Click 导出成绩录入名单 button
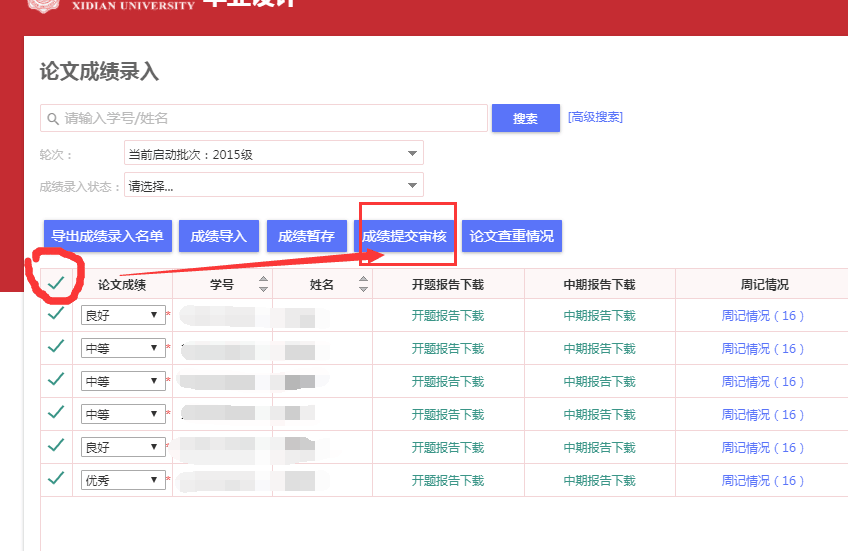The height and width of the screenshot is (551, 848). pos(107,236)
